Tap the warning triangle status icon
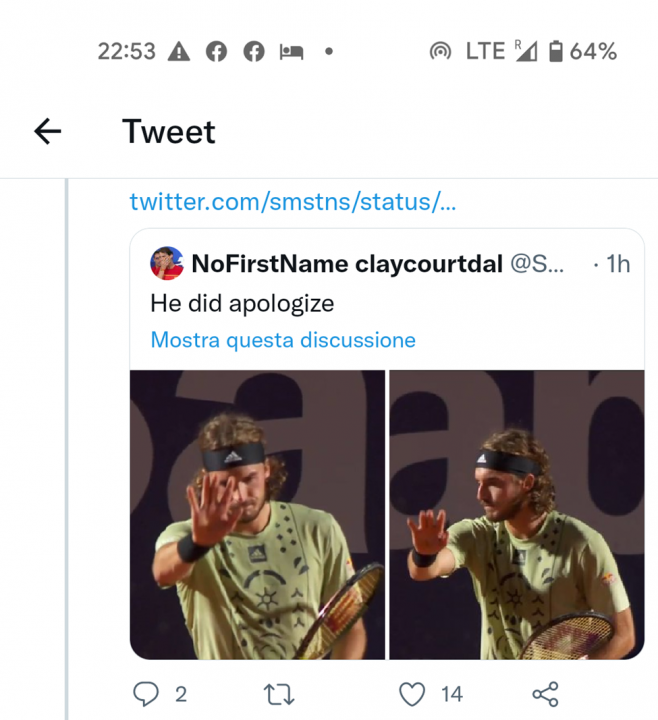 pyautogui.click(x=179, y=51)
